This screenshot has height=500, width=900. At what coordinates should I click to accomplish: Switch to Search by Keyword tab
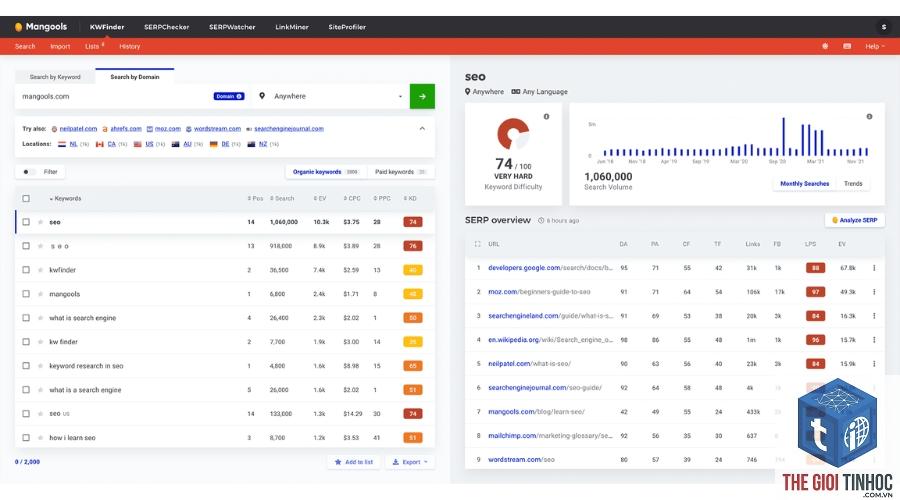click(x=55, y=77)
